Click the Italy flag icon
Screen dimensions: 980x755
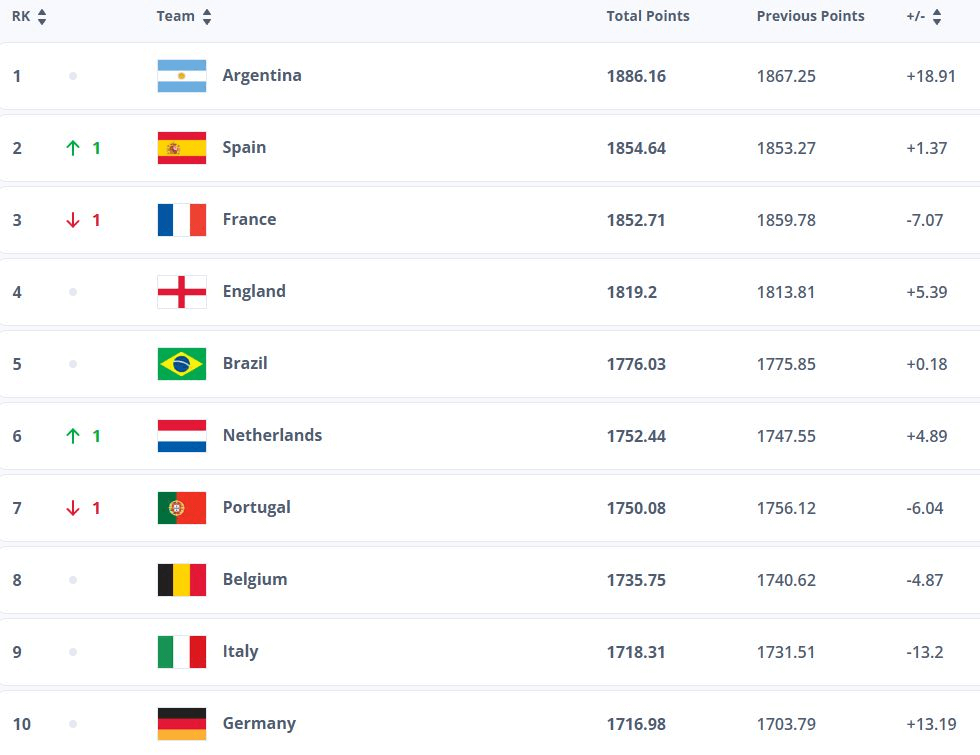pyautogui.click(x=182, y=652)
